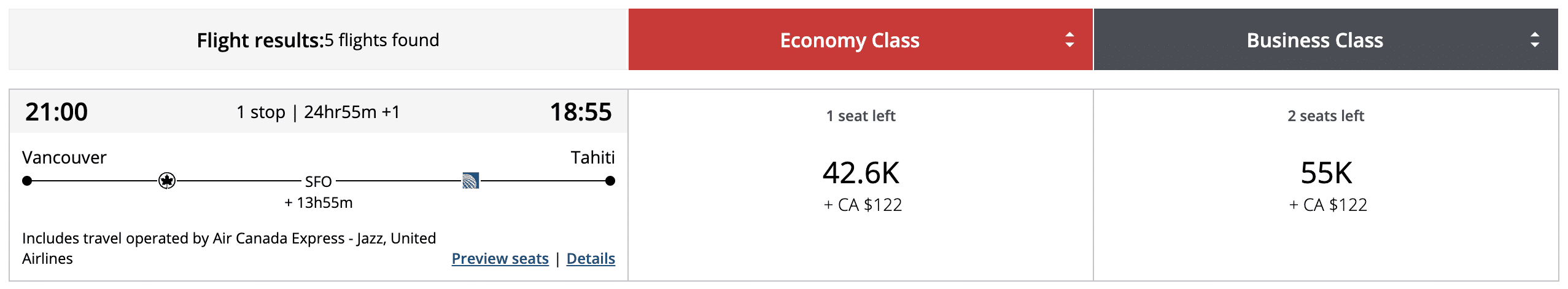1568x289 pixels.
Task: Click the Air Canada airline logo
Action: click(167, 181)
